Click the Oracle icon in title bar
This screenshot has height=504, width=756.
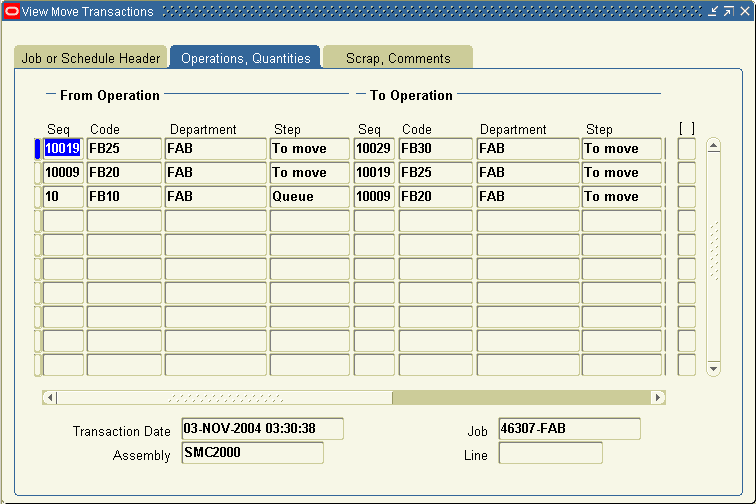click(12, 11)
